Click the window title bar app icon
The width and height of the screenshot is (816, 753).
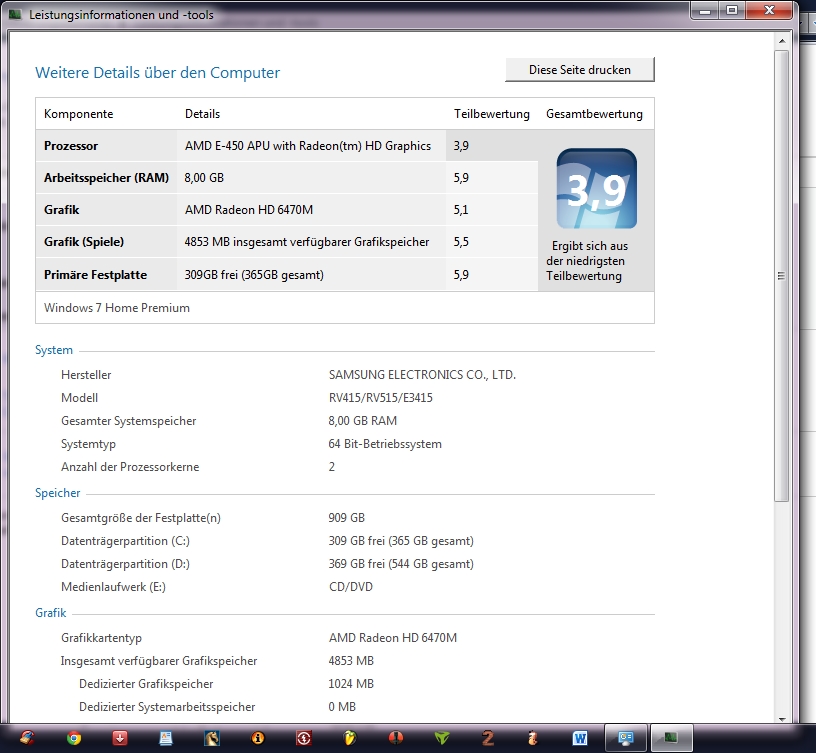[x=16, y=14]
